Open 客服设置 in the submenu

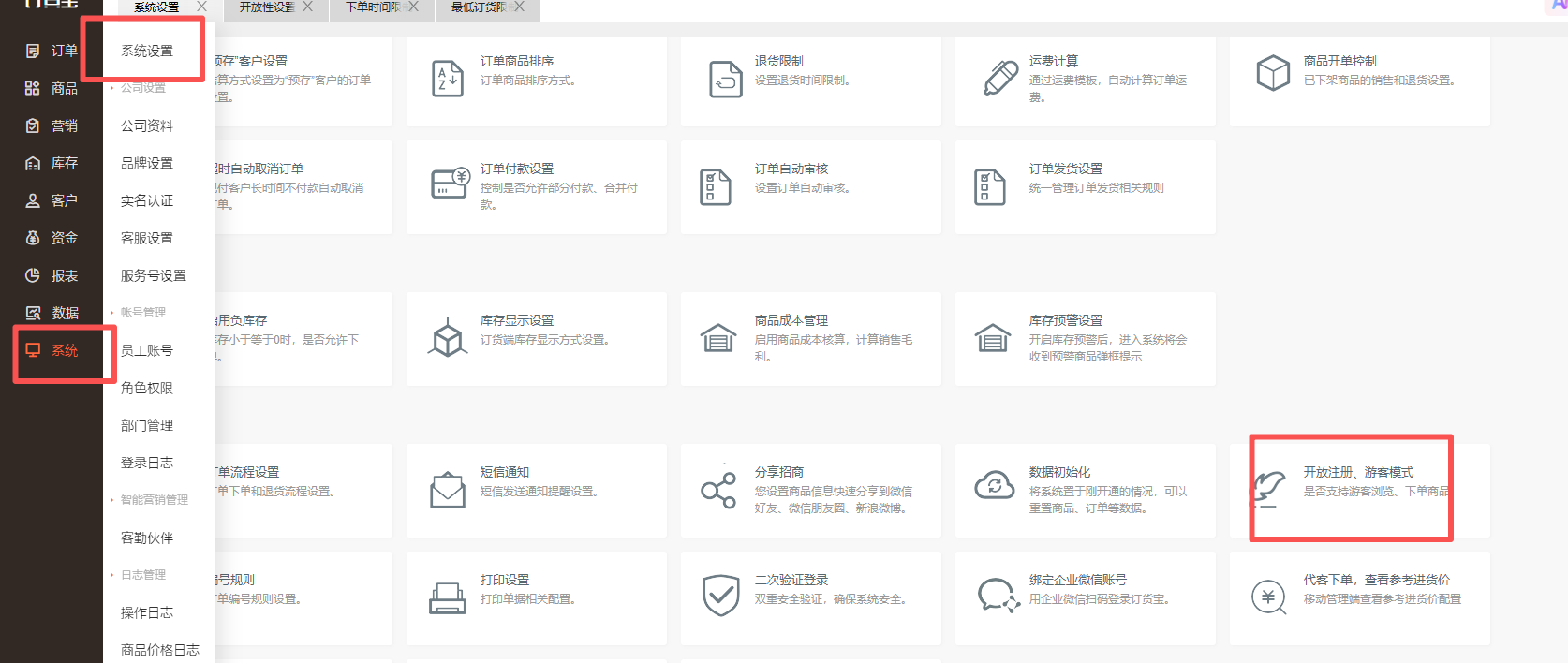click(x=147, y=238)
